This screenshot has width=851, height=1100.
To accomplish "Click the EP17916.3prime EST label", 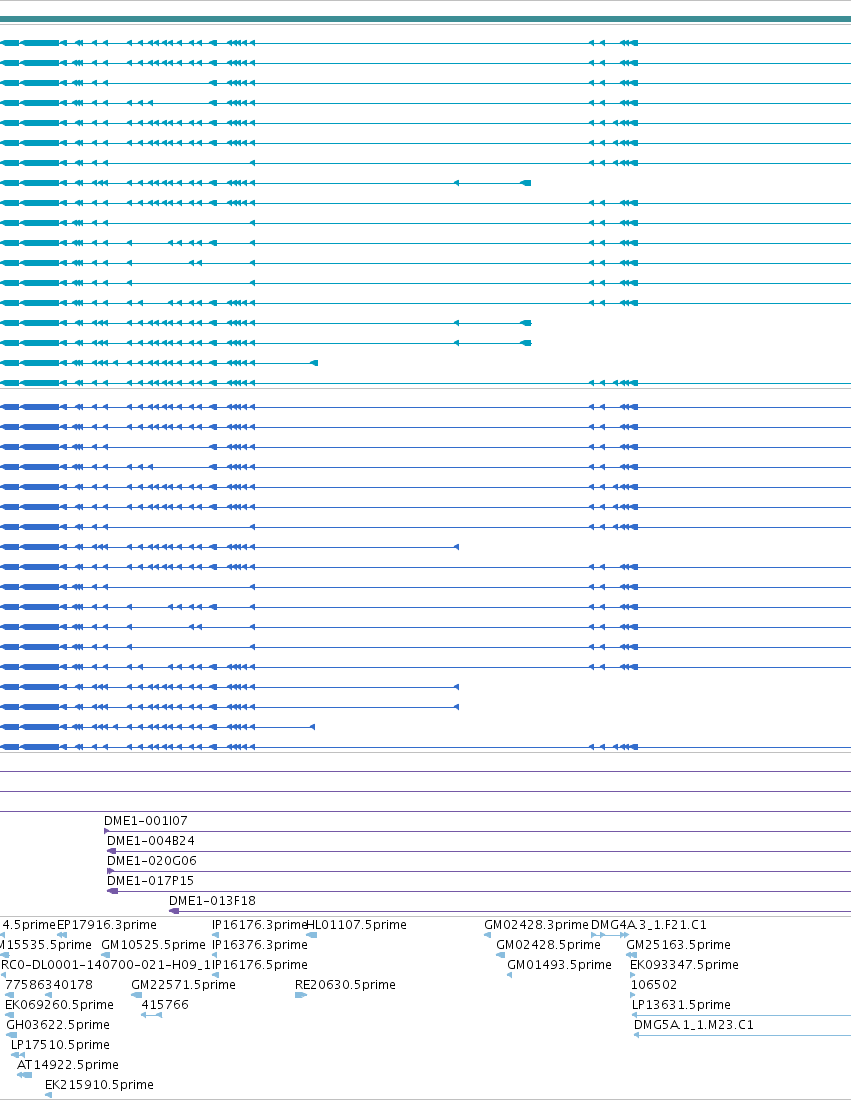I will (x=107, y=925).
